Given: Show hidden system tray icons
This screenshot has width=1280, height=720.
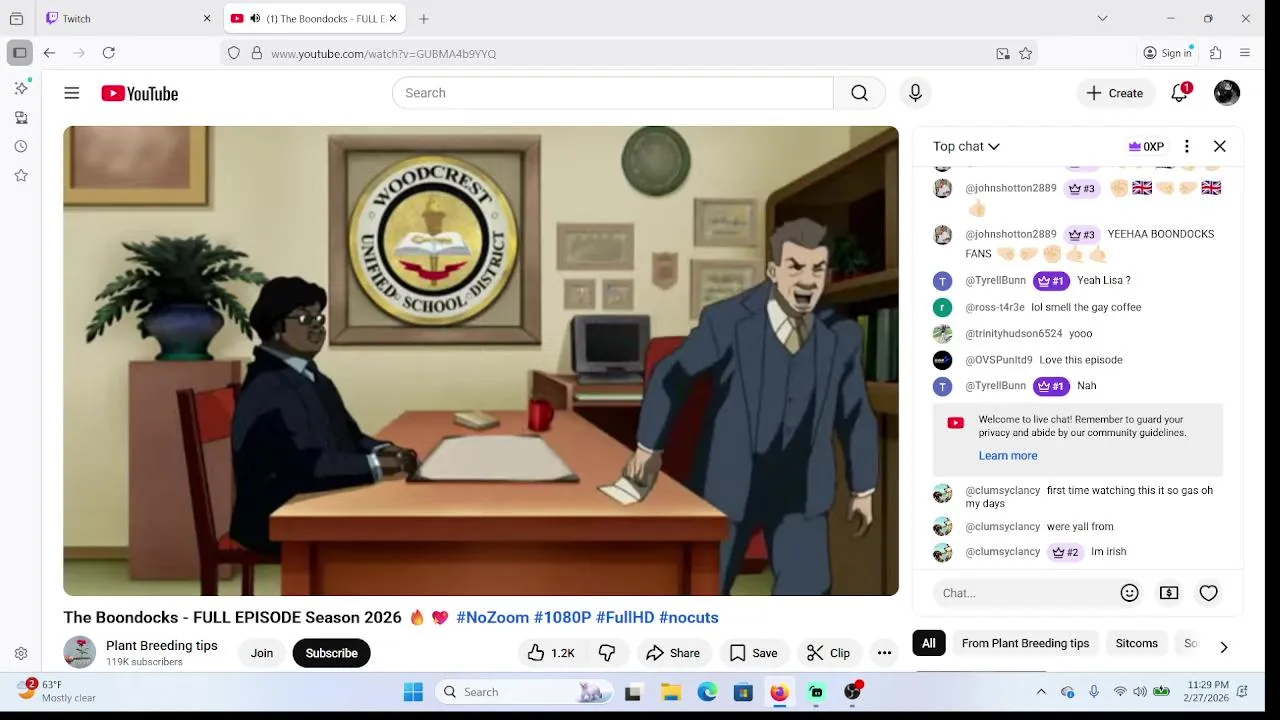Looking at the screenshot, I should coord(1041,692).
